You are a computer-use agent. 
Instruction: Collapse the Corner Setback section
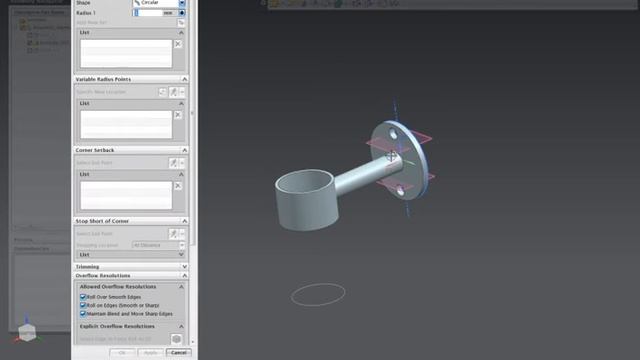pos(184,150)
